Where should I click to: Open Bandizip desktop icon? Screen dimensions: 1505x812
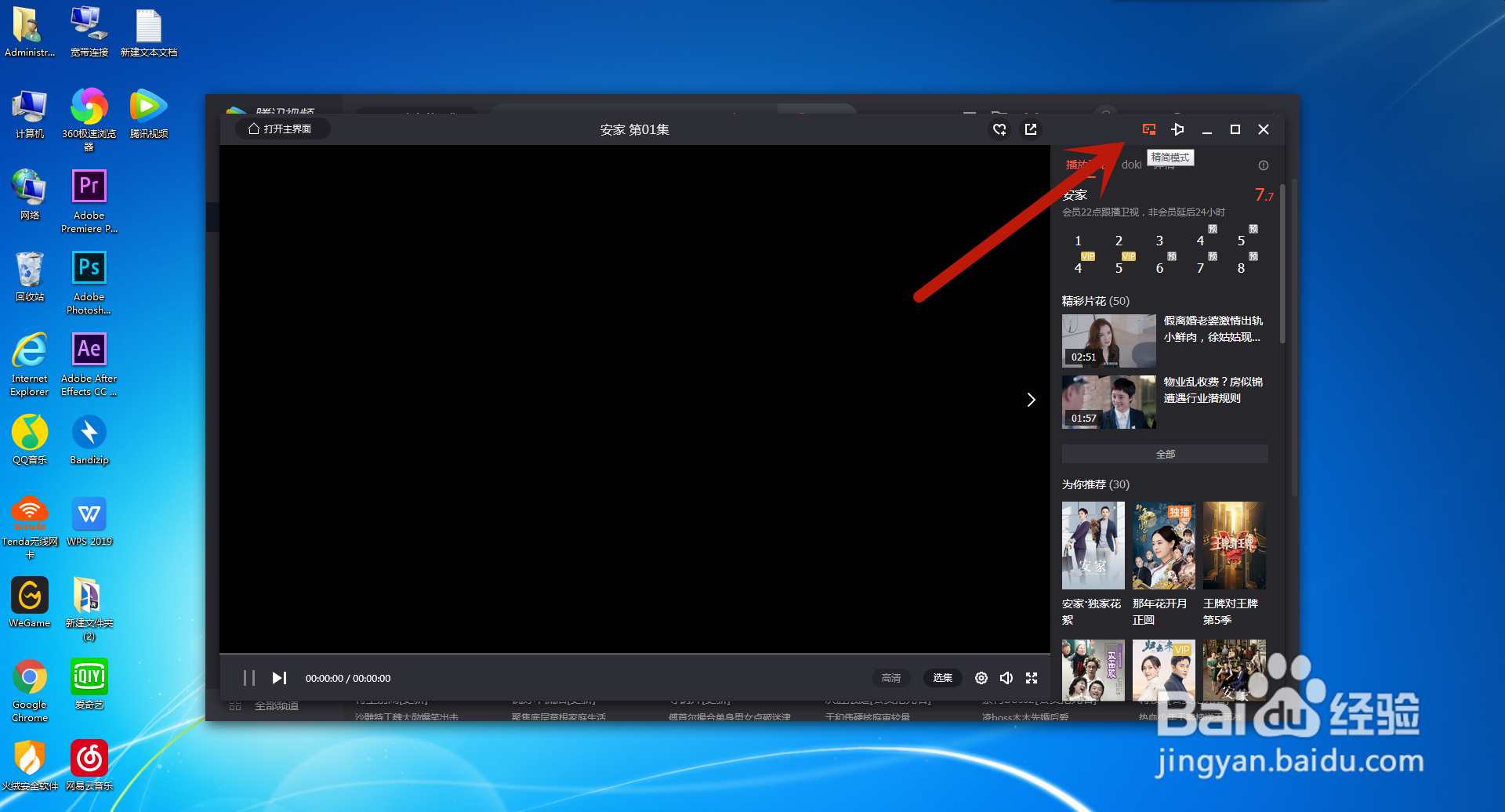click(89, 440)
